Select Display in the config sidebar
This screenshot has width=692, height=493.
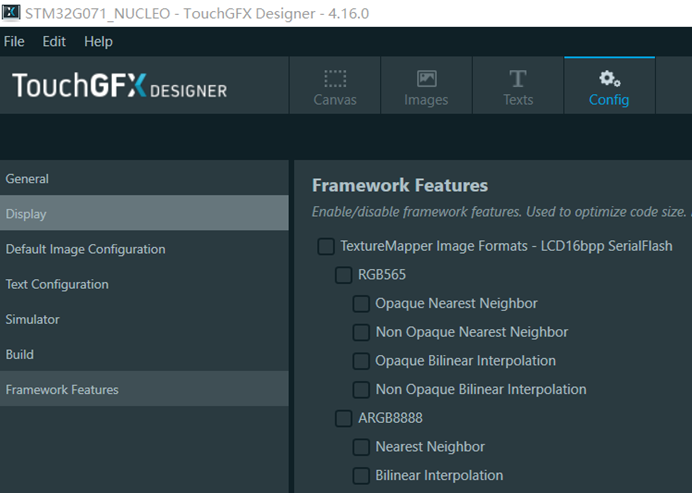click(x=144, y=213)
